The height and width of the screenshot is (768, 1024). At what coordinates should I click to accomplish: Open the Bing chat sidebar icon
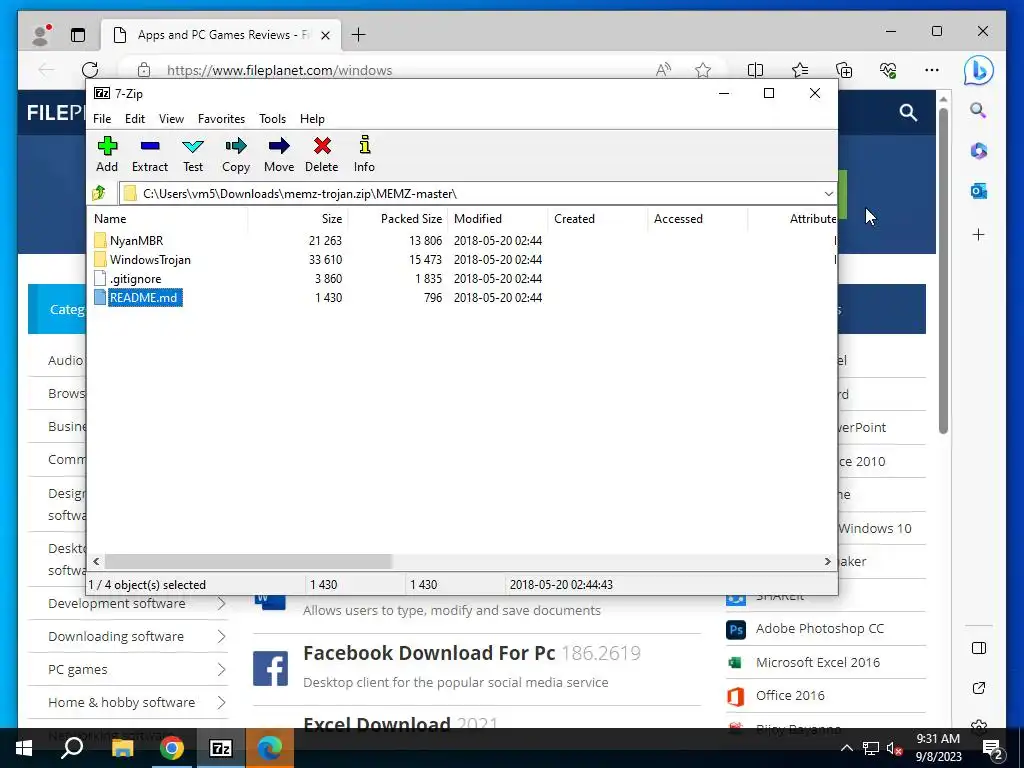click(978, 70)
